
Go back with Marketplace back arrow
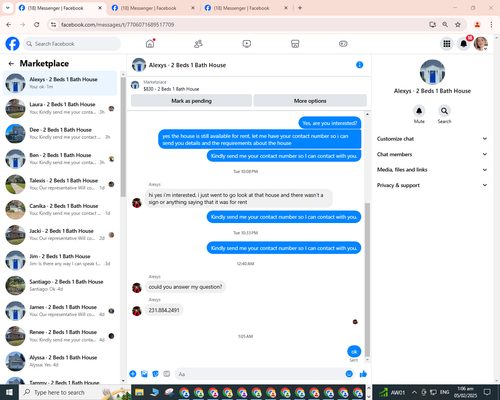click(x=11, y=63)
